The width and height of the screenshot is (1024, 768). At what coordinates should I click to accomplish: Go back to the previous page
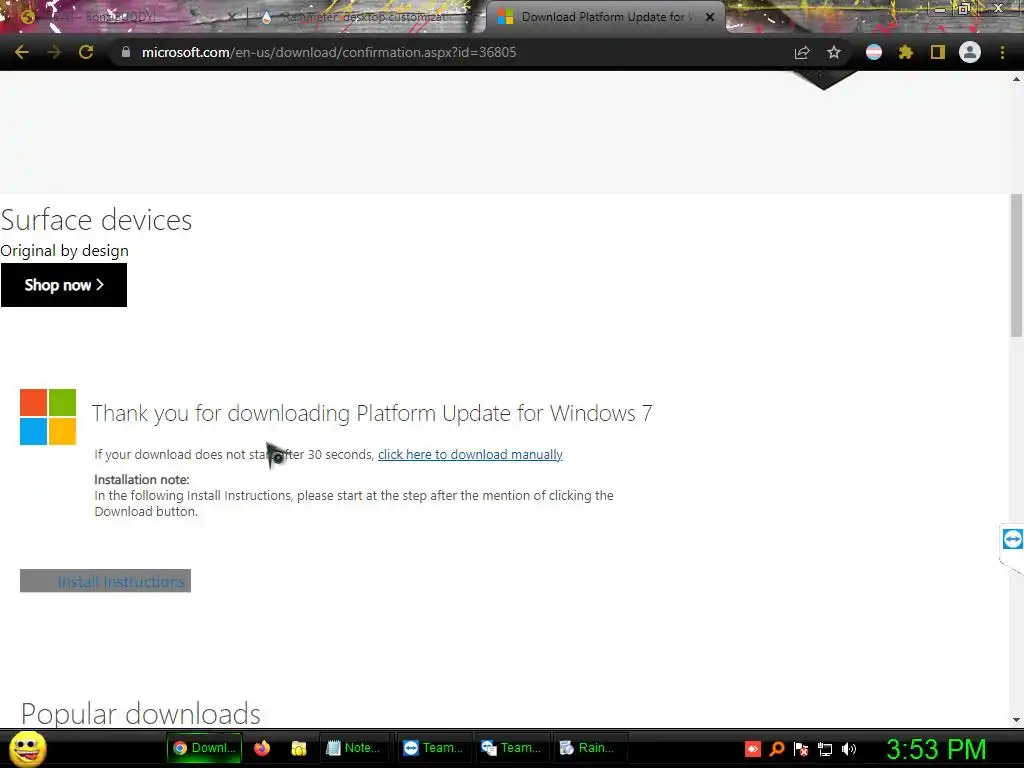tap(22, 52)
